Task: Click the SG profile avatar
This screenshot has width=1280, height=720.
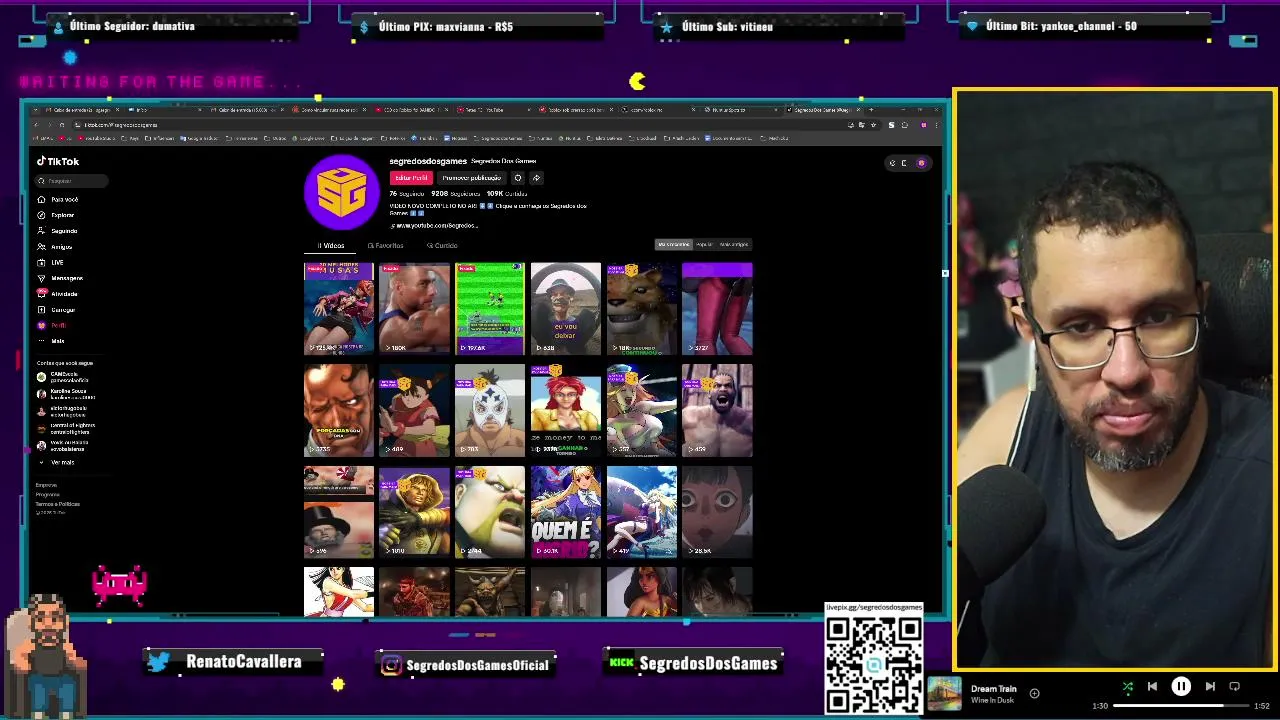Action: [x=341, y=192]
